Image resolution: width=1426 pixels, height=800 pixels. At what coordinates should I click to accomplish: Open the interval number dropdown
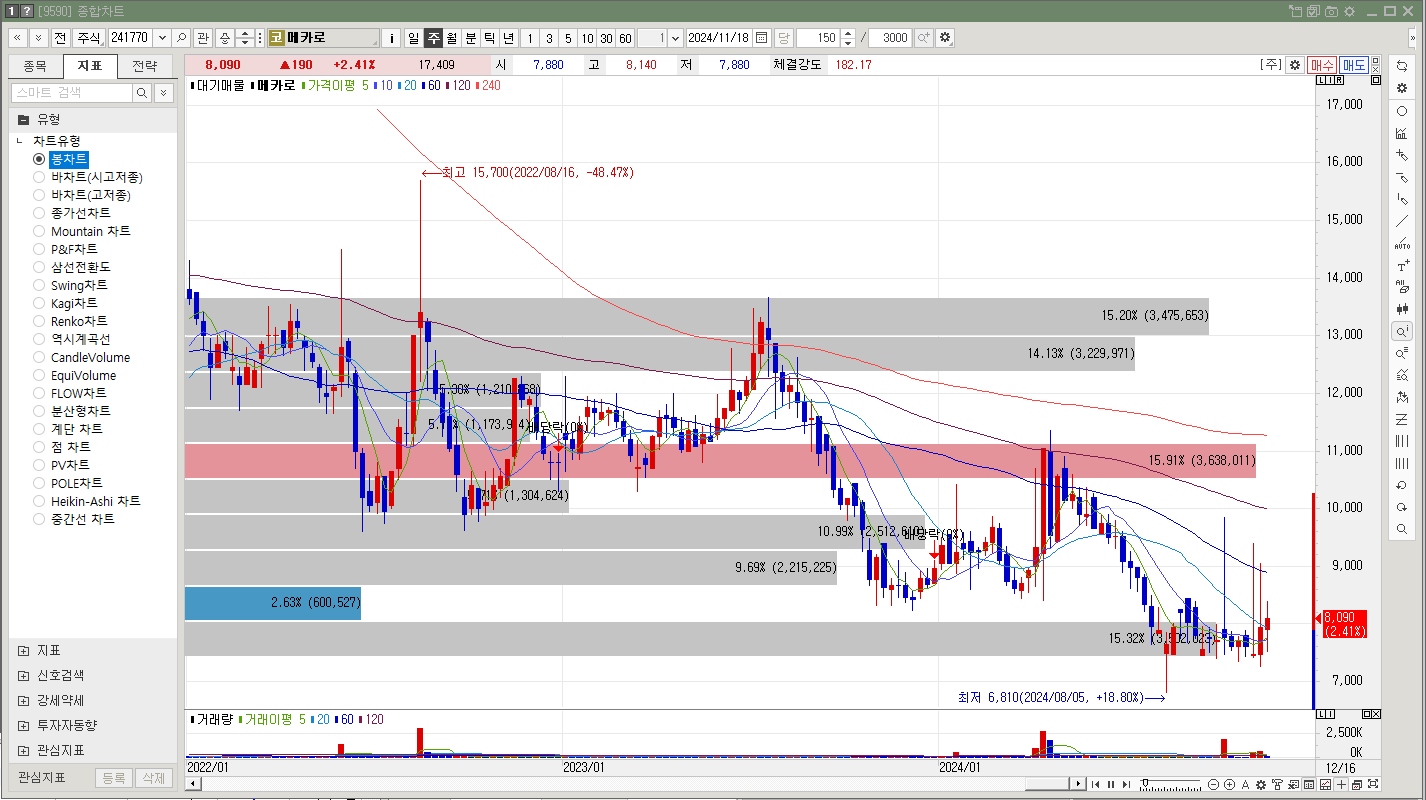[675, 38]
